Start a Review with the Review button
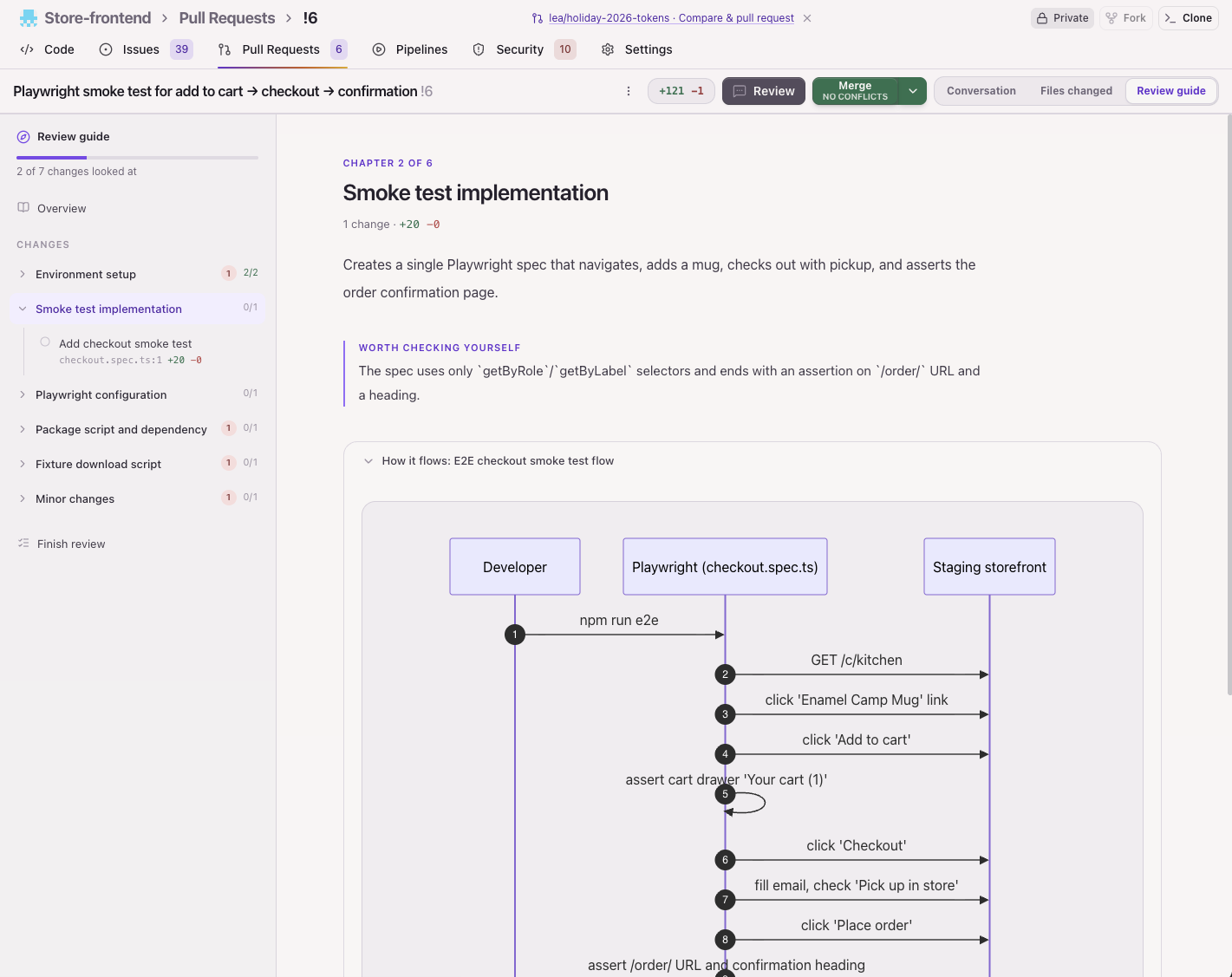 (x=764, y=91)
